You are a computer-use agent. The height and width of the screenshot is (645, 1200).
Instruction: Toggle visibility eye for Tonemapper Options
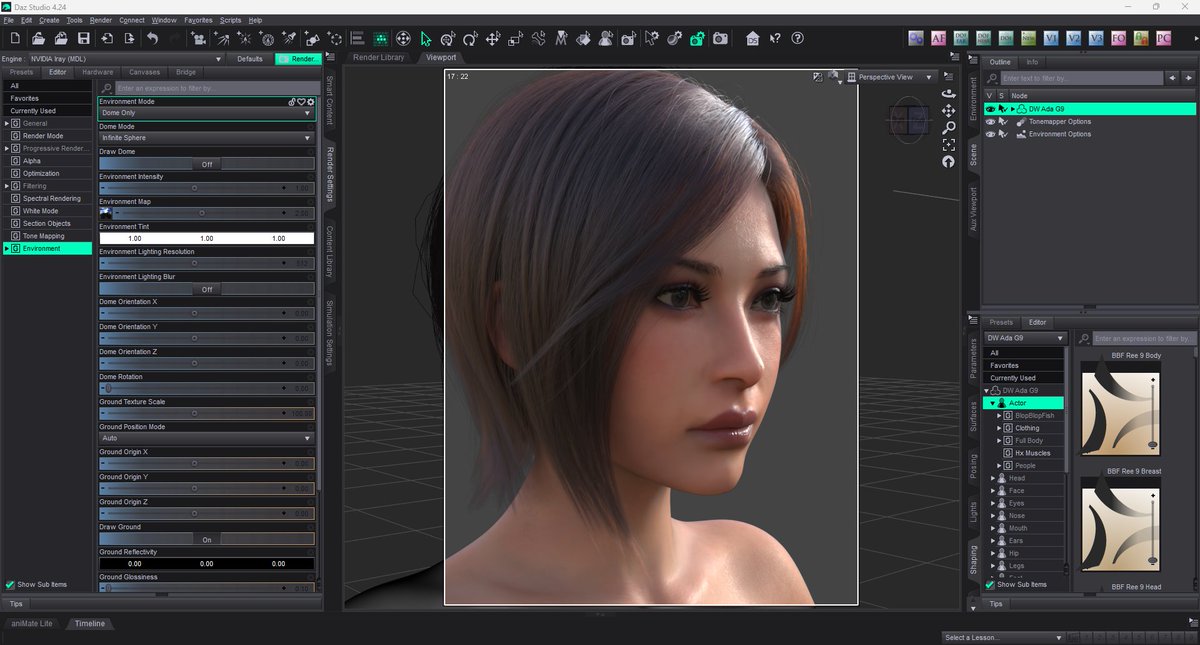click(x=990, y=122)
